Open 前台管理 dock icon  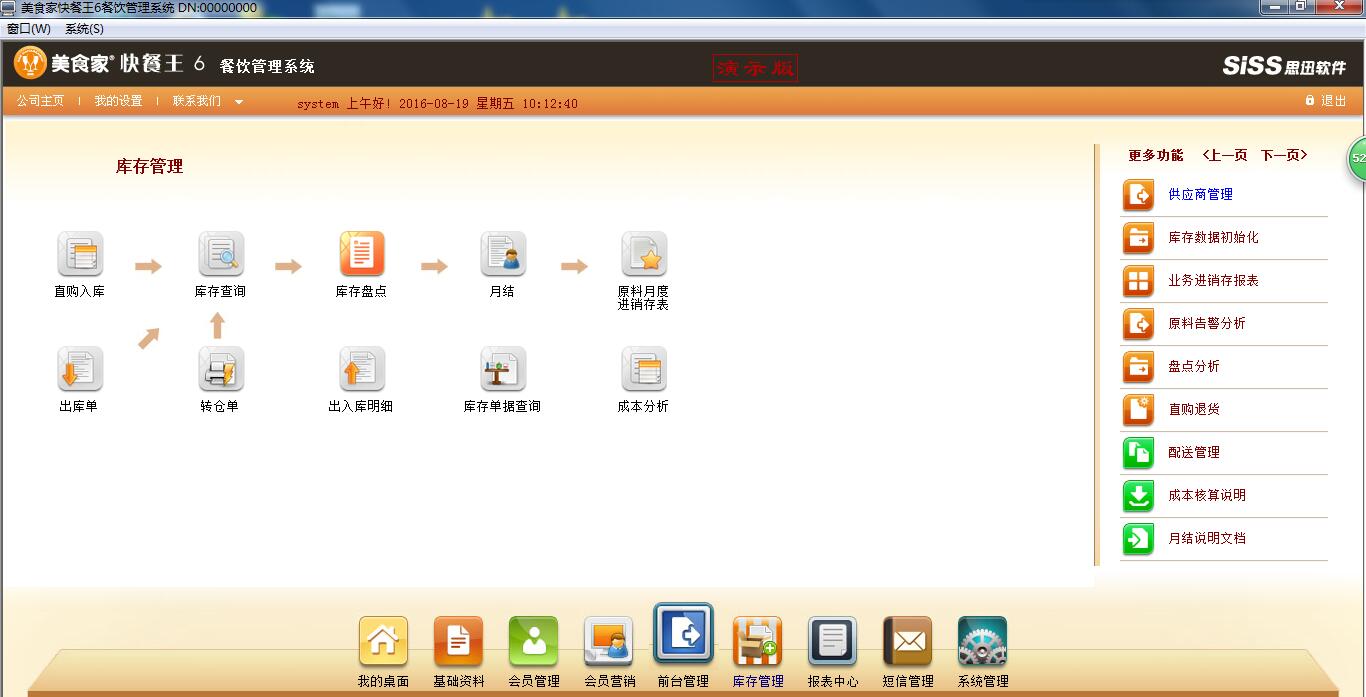(x=684, y=634)
